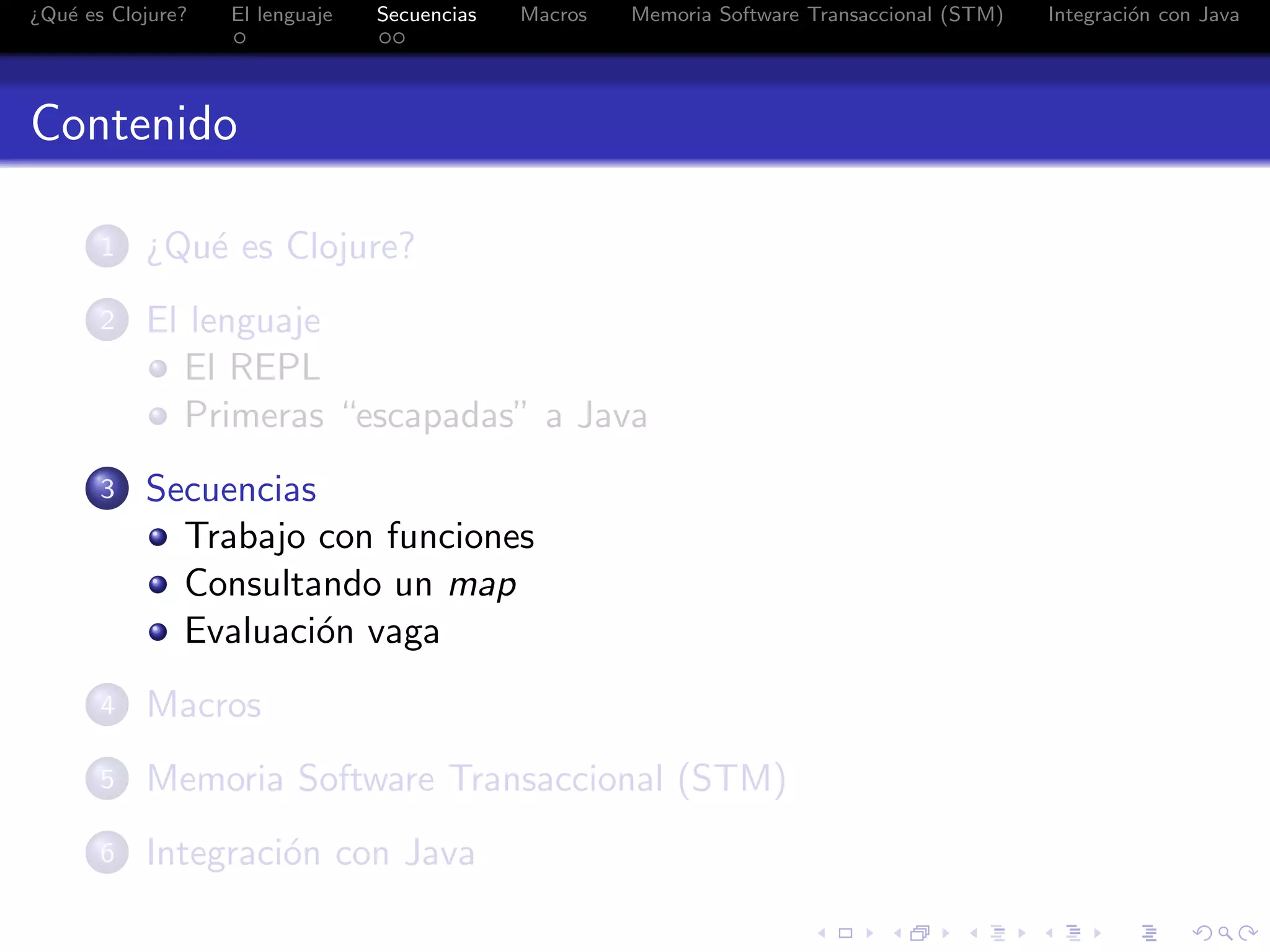Jump to 'Integración con Java' contents entry
This screenshot has width=1270, height=952.
311,853
